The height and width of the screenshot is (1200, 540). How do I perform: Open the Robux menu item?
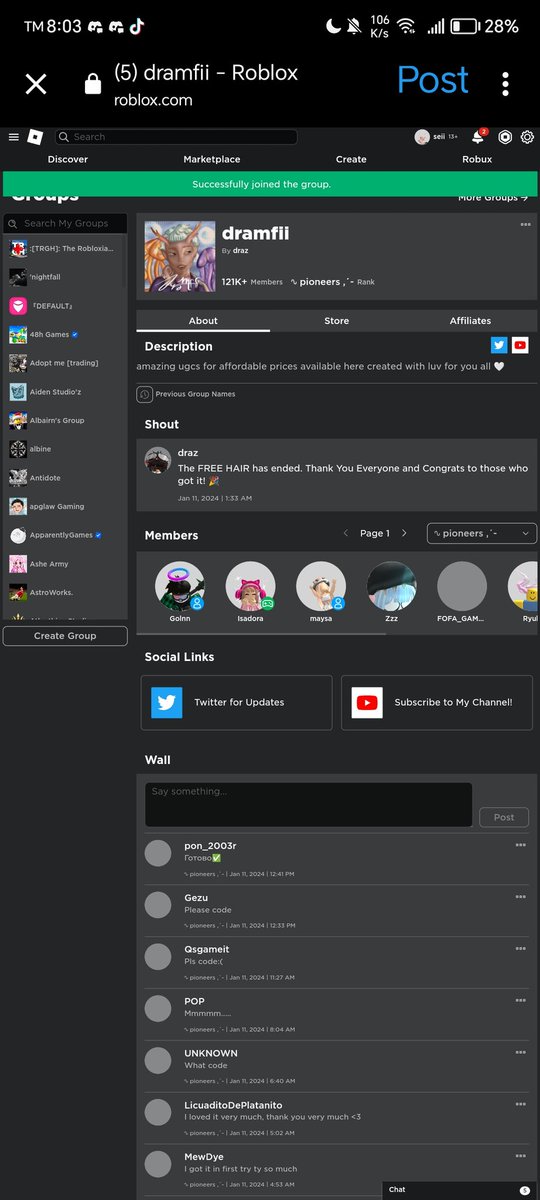[x=477, y=159]
